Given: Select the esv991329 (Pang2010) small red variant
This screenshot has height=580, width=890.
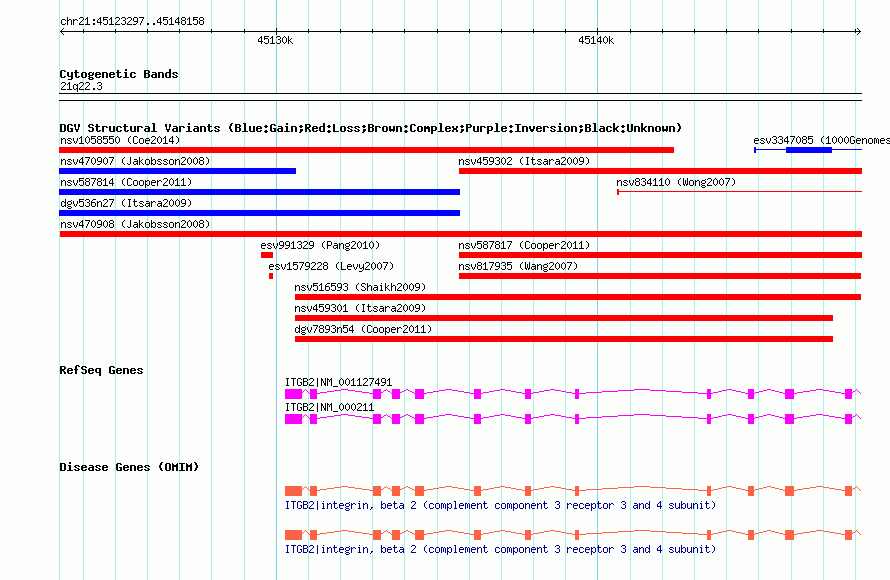Looking at the screenshot, I should (x=267, y=255).
